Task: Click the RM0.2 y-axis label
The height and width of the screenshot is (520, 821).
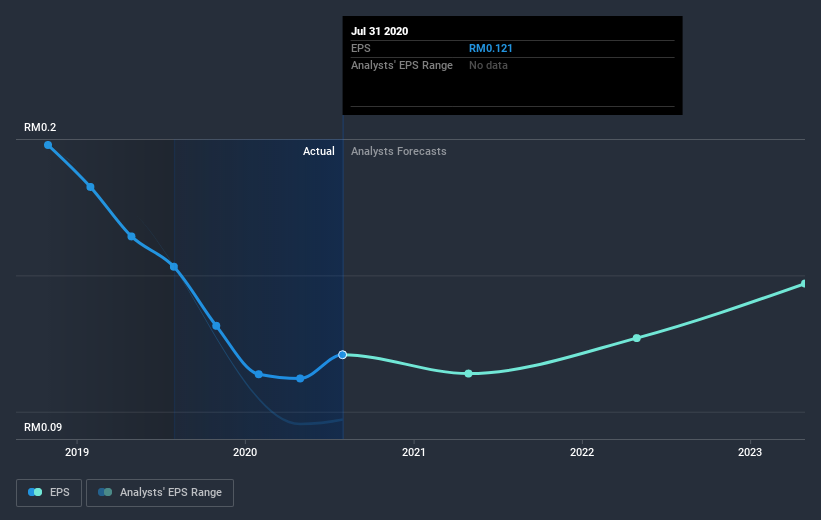Action: (x=40, y=127)
